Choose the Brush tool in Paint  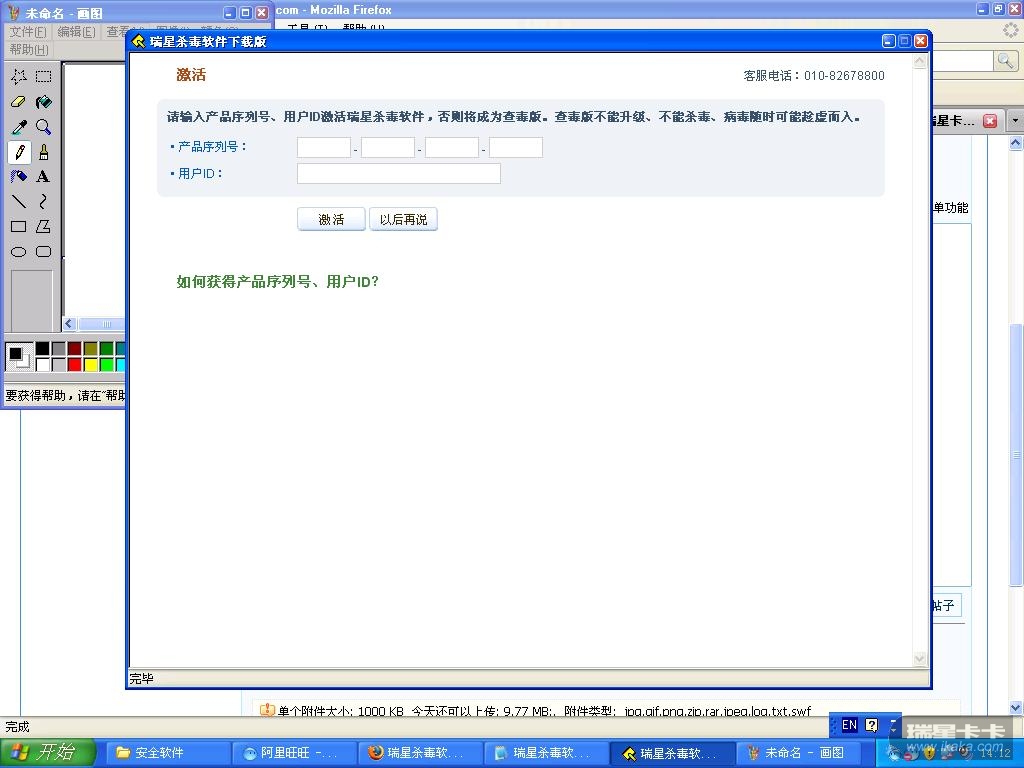[43, 152]
